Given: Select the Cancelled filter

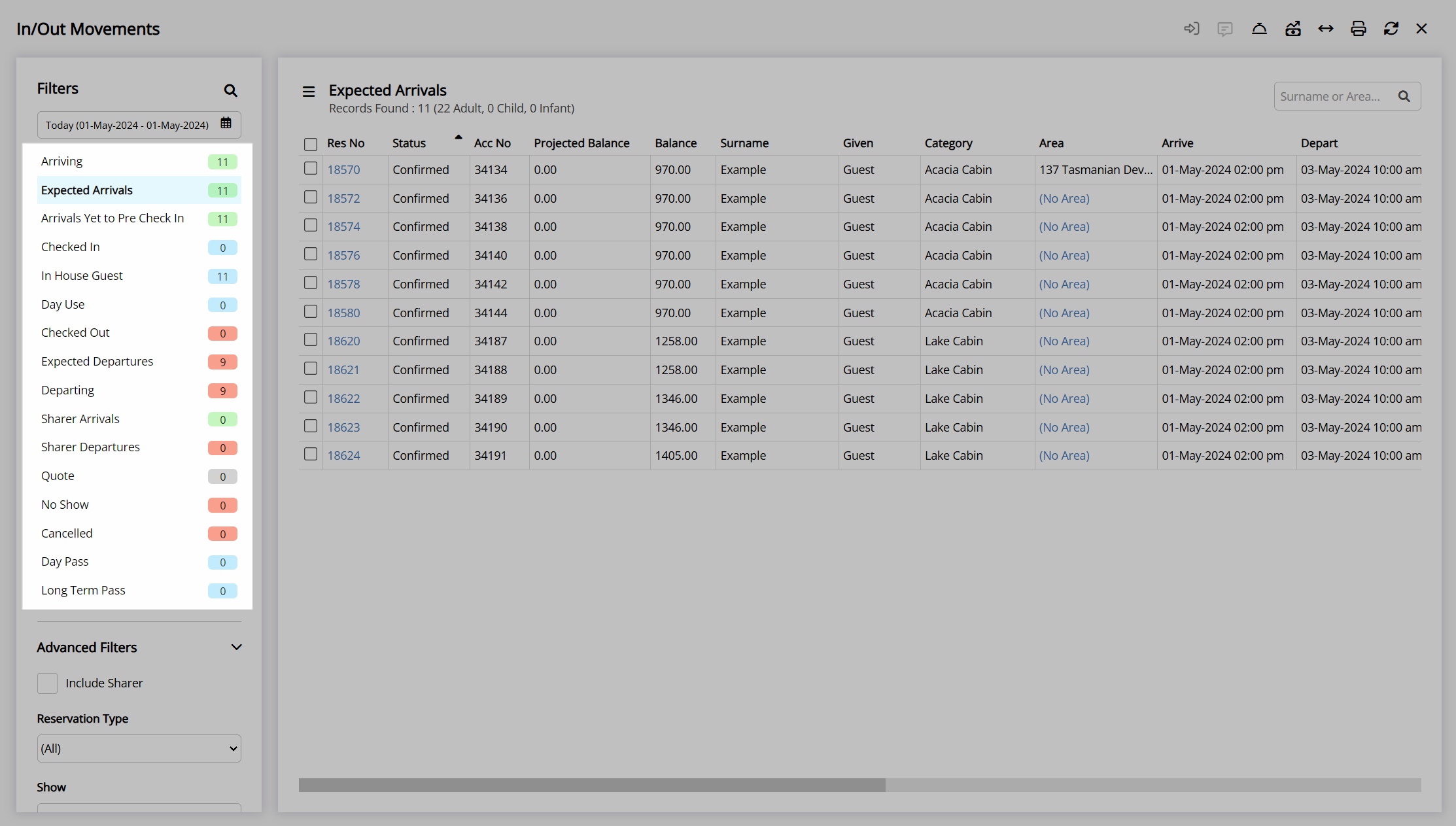Looking at the screenshot, I should coord(139,534).
